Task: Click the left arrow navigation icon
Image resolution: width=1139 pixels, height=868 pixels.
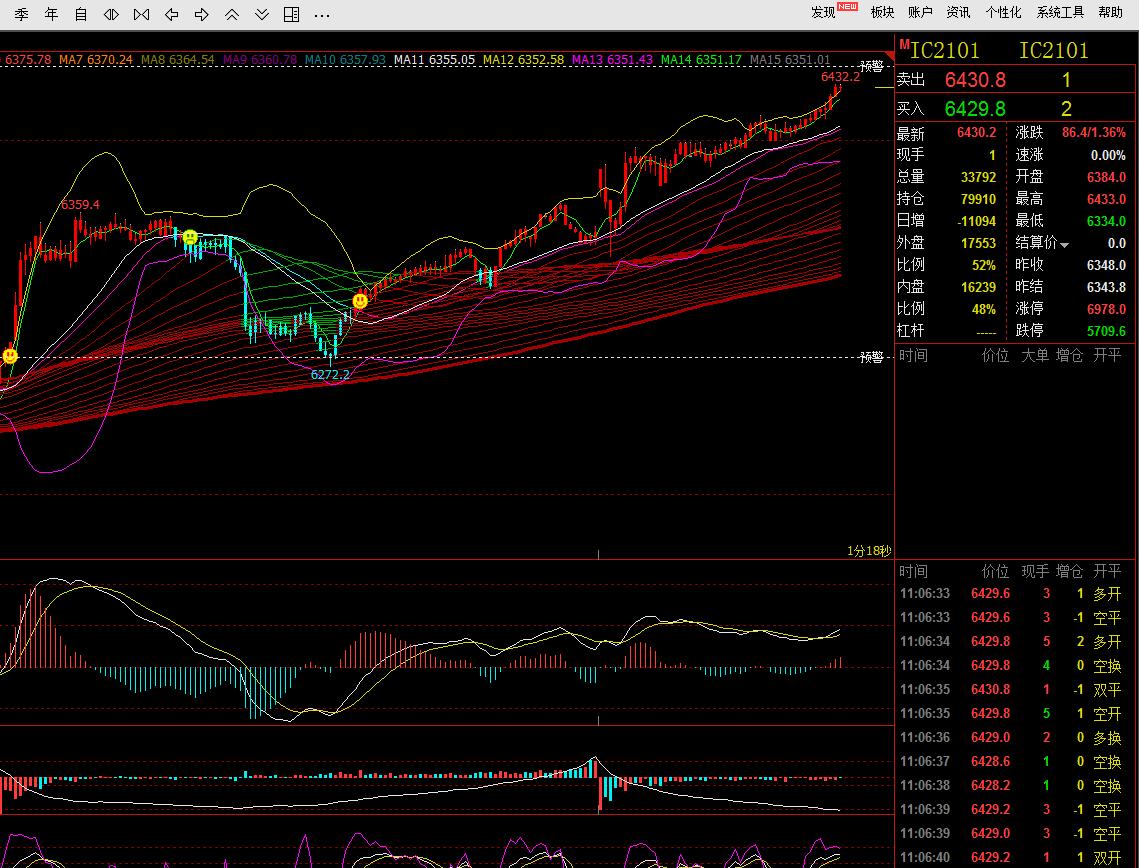Action: [x=171, y=14]
